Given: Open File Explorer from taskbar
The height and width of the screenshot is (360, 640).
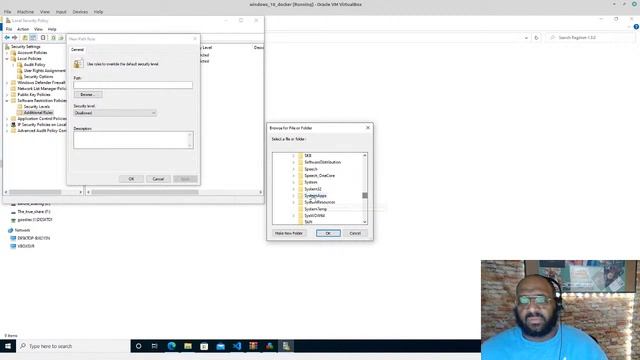Looking at the screenshot, I should click(188, 346).
